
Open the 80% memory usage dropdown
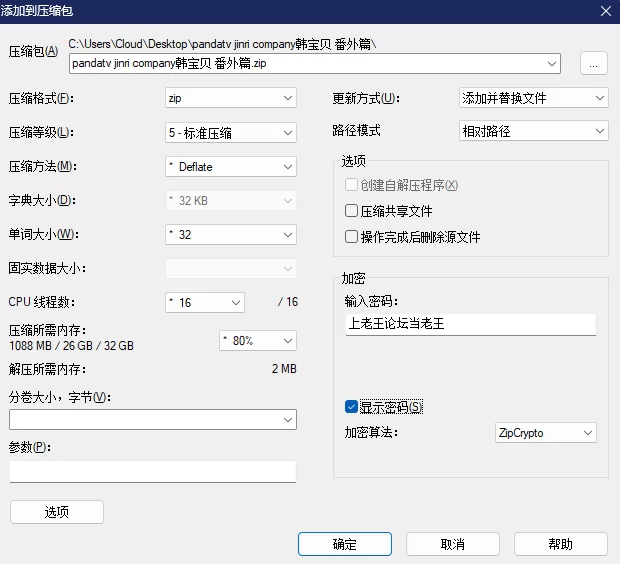tap(258, 341)
